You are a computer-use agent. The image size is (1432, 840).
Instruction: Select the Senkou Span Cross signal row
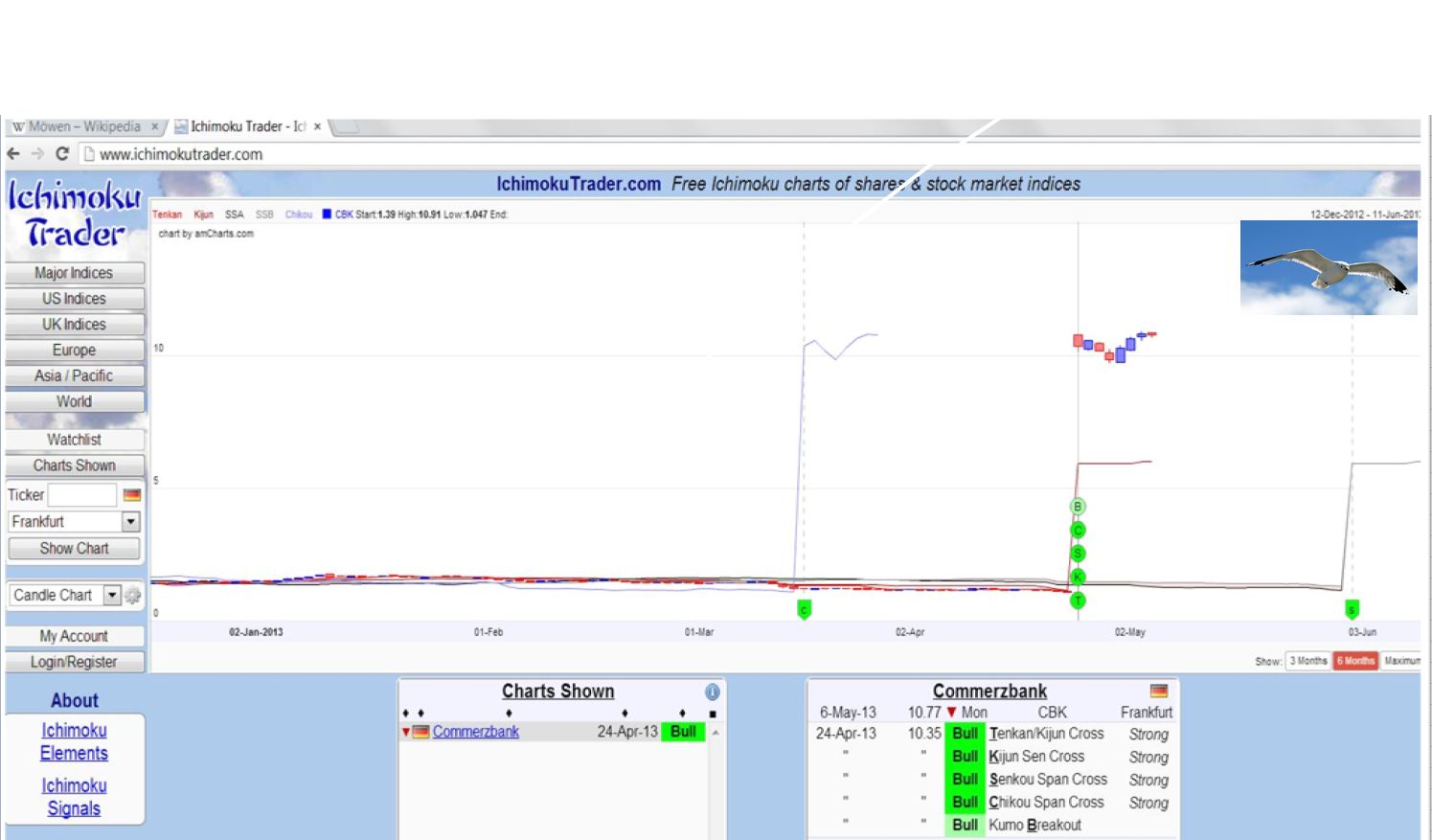992,780
